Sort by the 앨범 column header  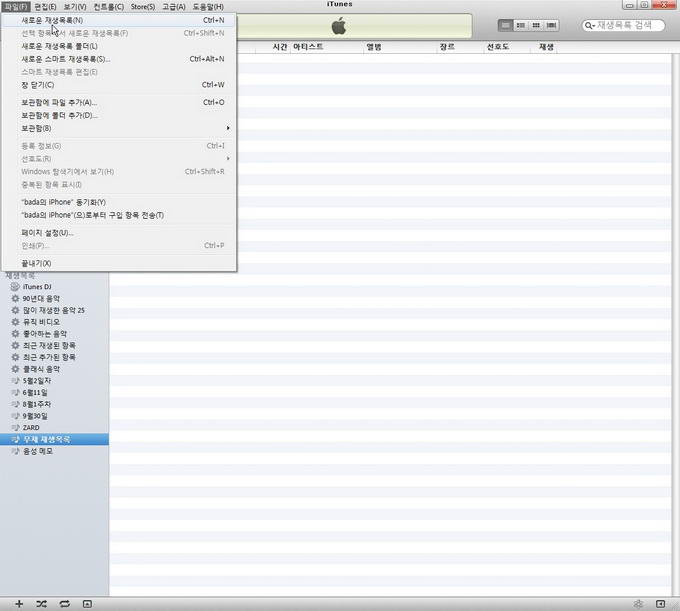(x=400, y=47)
